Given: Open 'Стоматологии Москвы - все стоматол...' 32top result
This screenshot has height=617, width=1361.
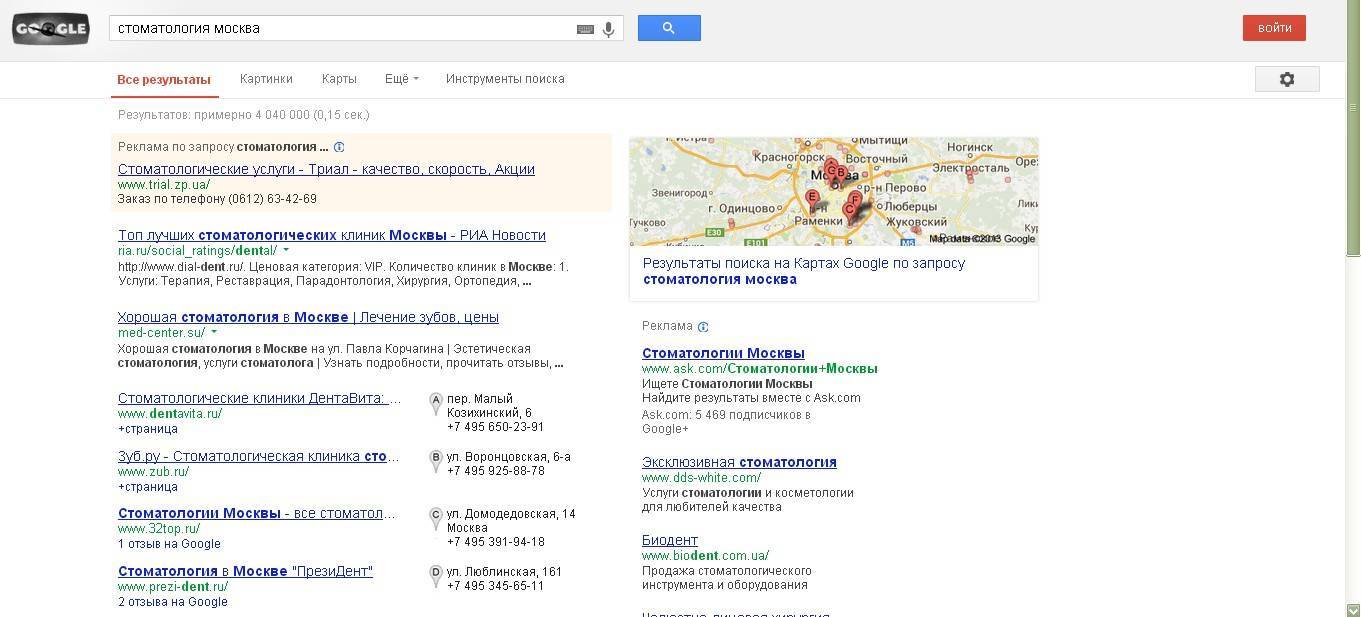Looking at the screenshot, I should click(x=257, y=513).
